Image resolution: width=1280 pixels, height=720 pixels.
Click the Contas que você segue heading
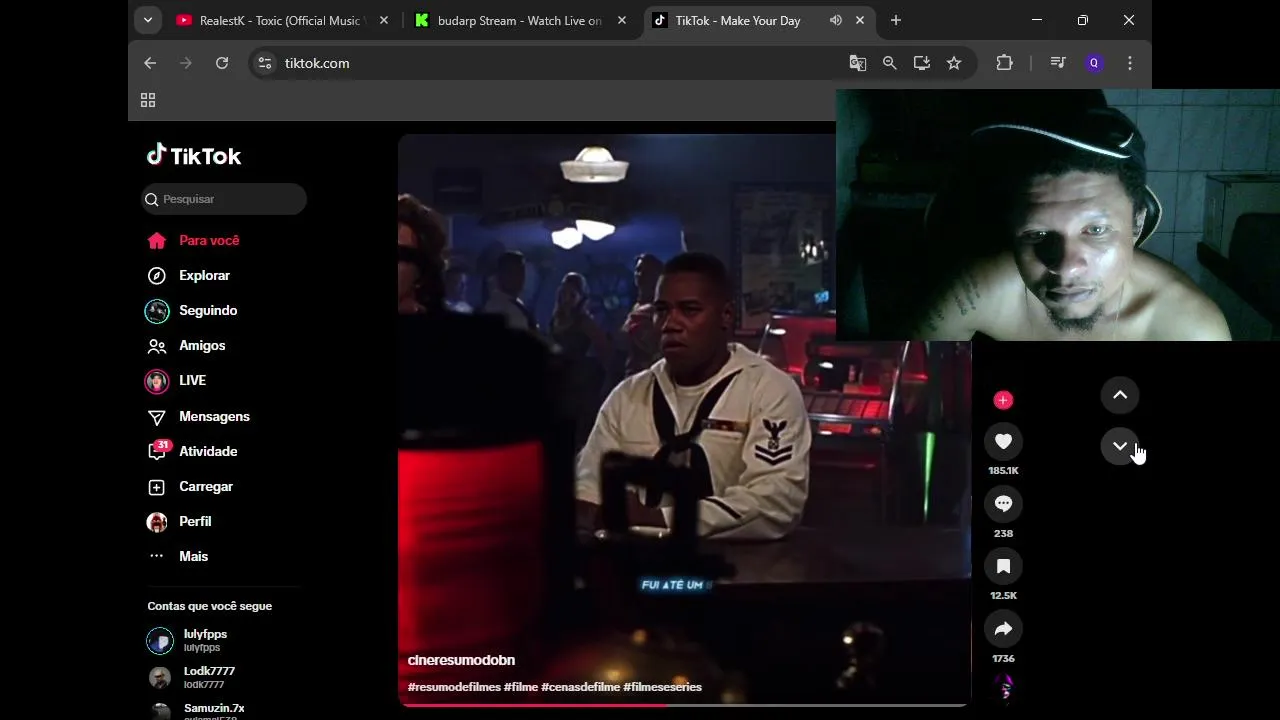[210, 606]
